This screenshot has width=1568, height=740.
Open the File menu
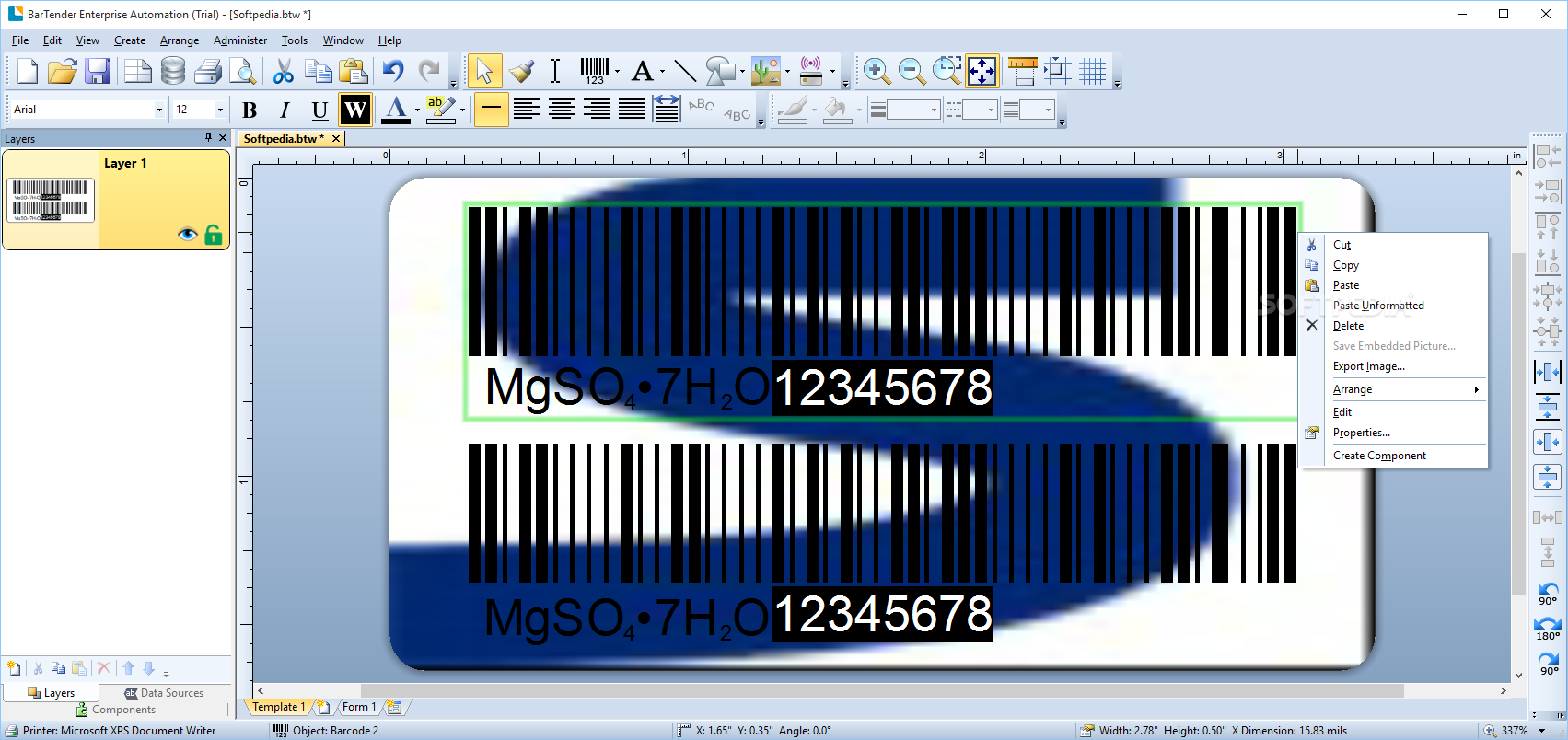[20, 40]
